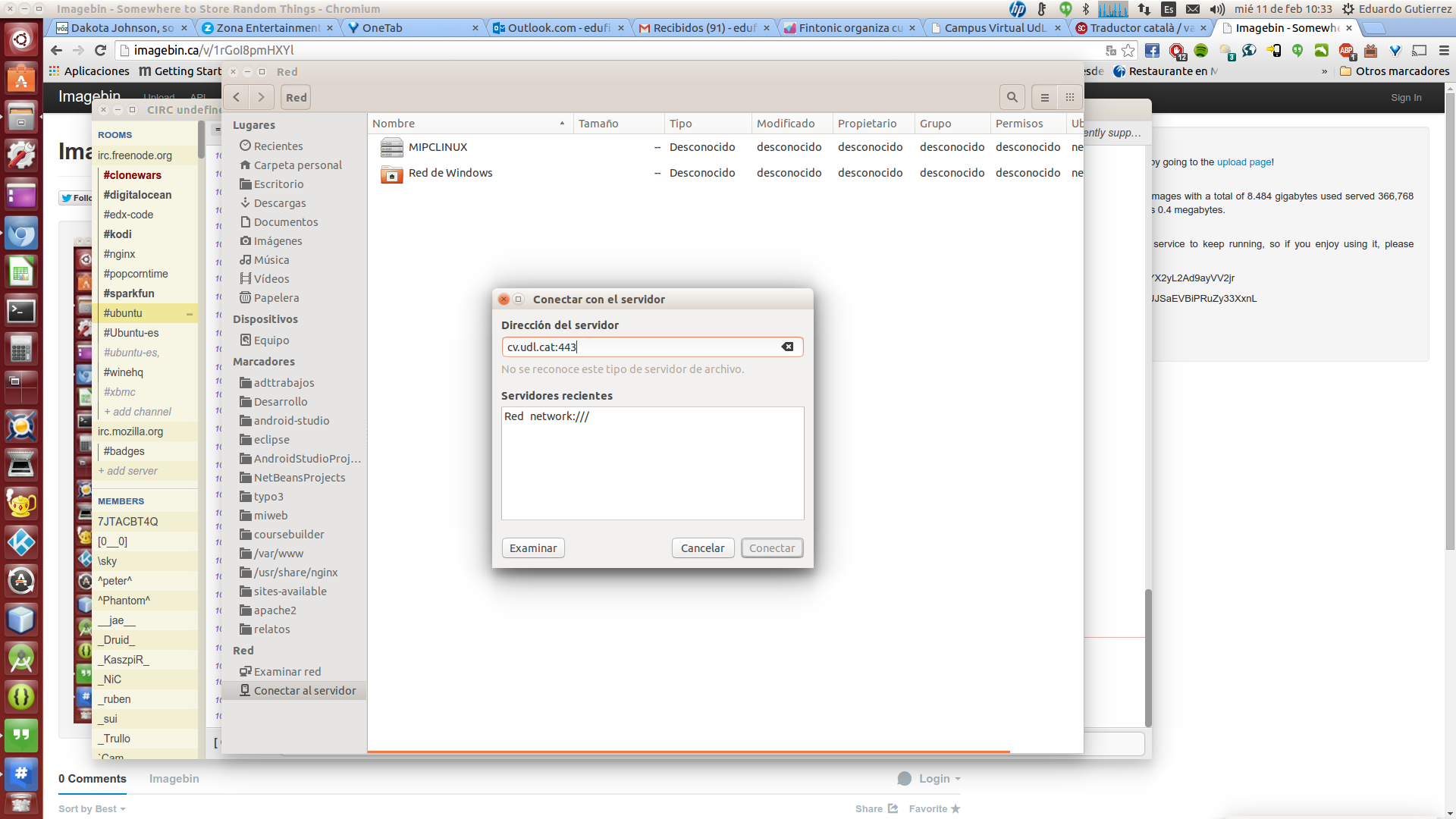Switch to Traductor català tab

1141,28
